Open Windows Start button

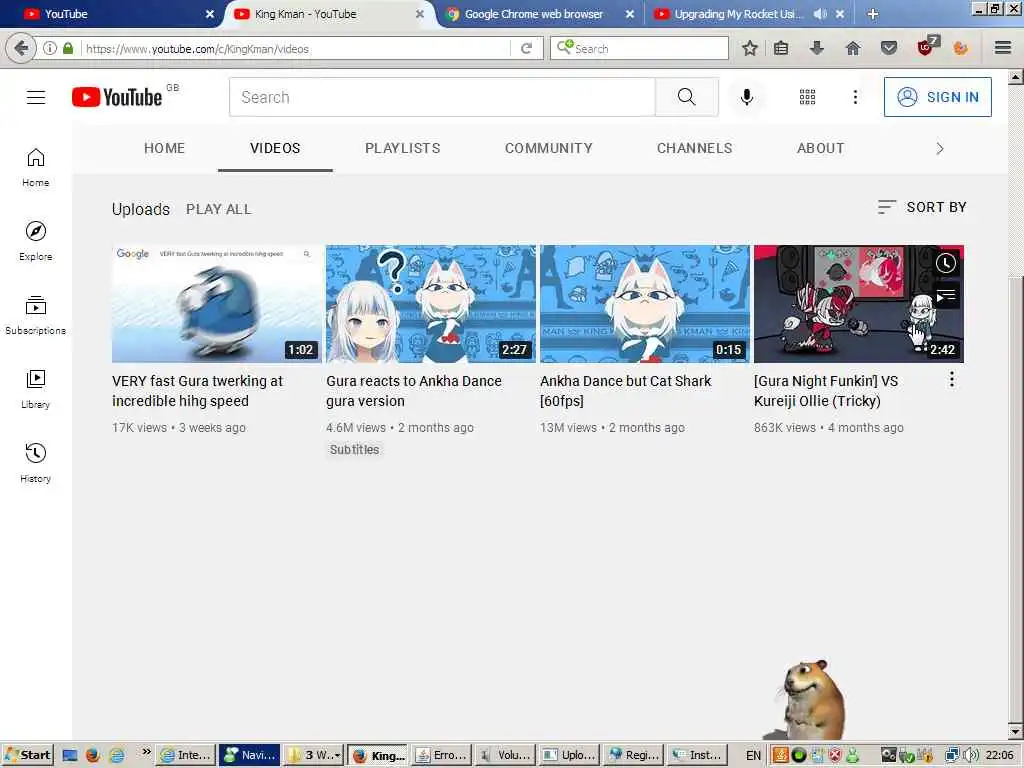click(x=27, y=755)
